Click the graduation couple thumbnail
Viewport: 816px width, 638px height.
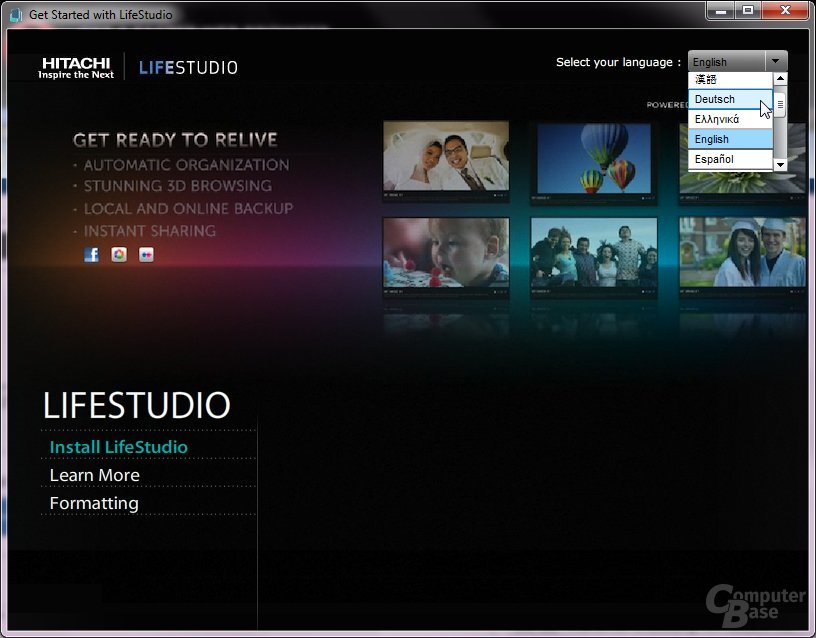(x=743, y=252)
